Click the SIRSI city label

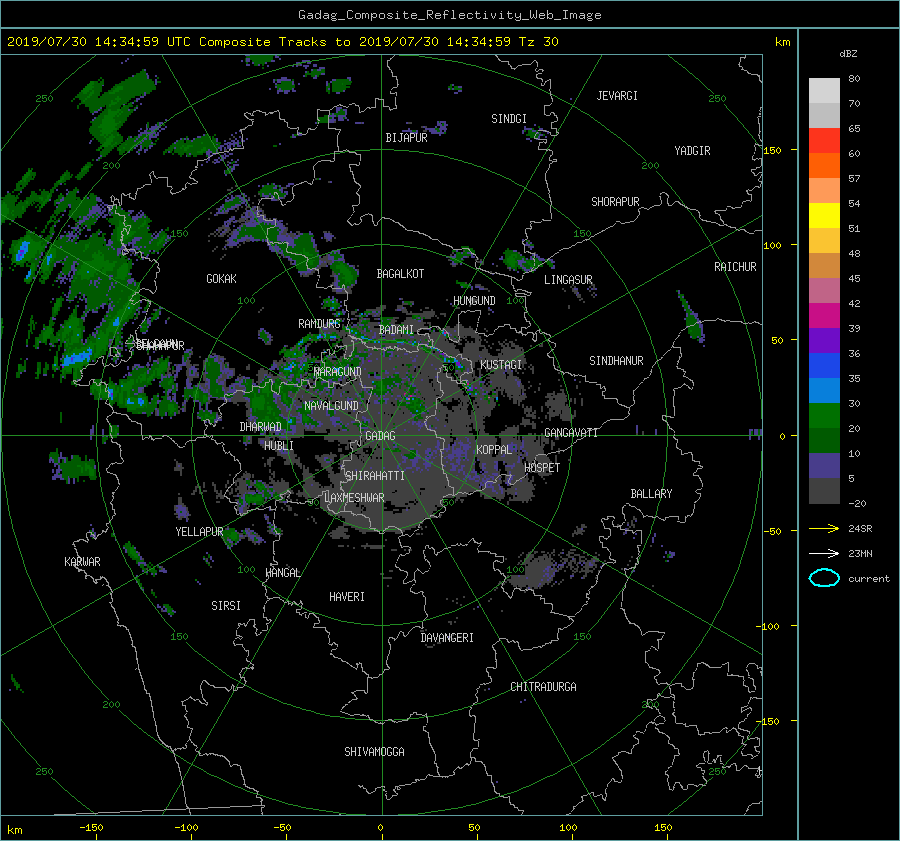(226, 606)
